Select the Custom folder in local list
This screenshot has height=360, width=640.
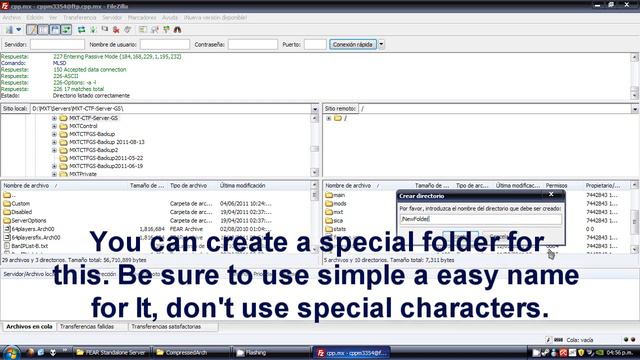coord(20,203)
